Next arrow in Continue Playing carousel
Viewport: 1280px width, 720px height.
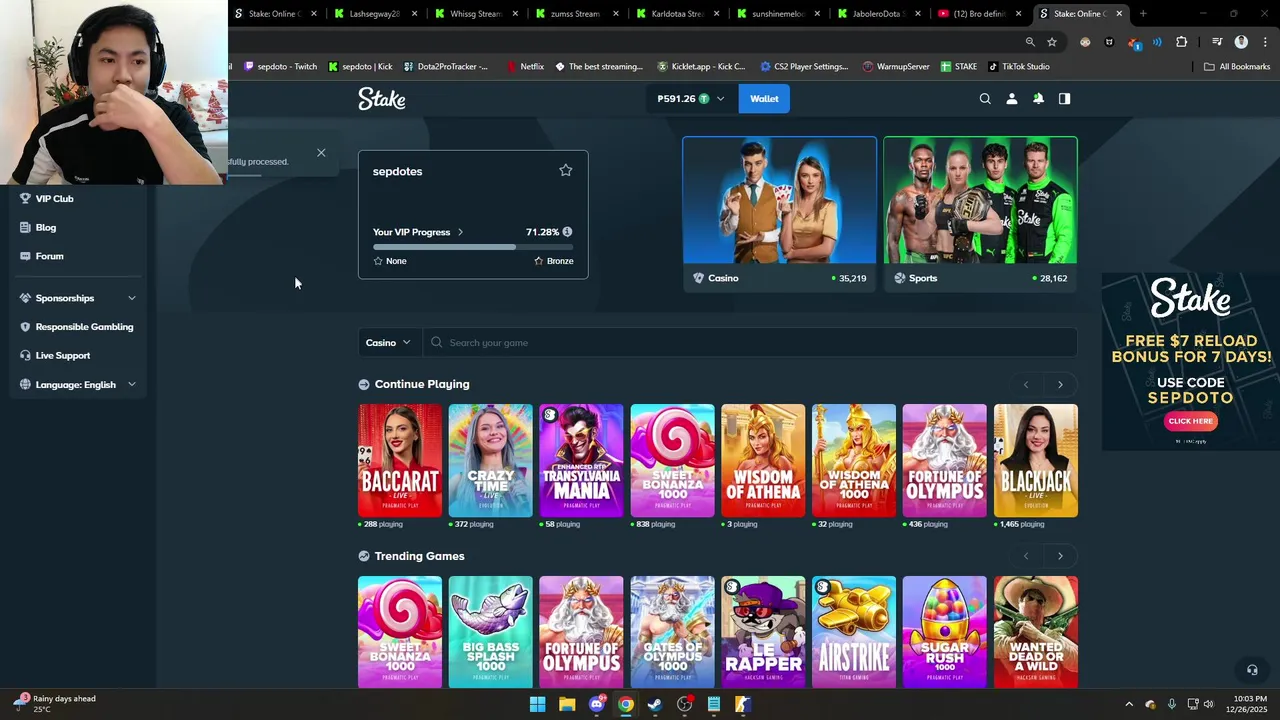coord(1060,385)
